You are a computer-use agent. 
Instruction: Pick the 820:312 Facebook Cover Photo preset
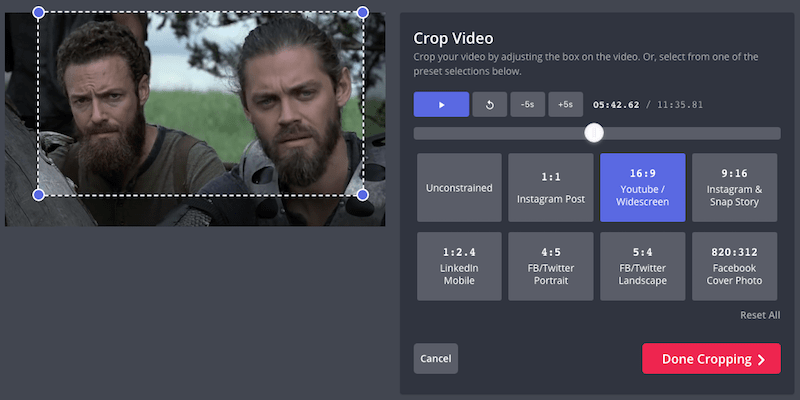click(735, 266)
